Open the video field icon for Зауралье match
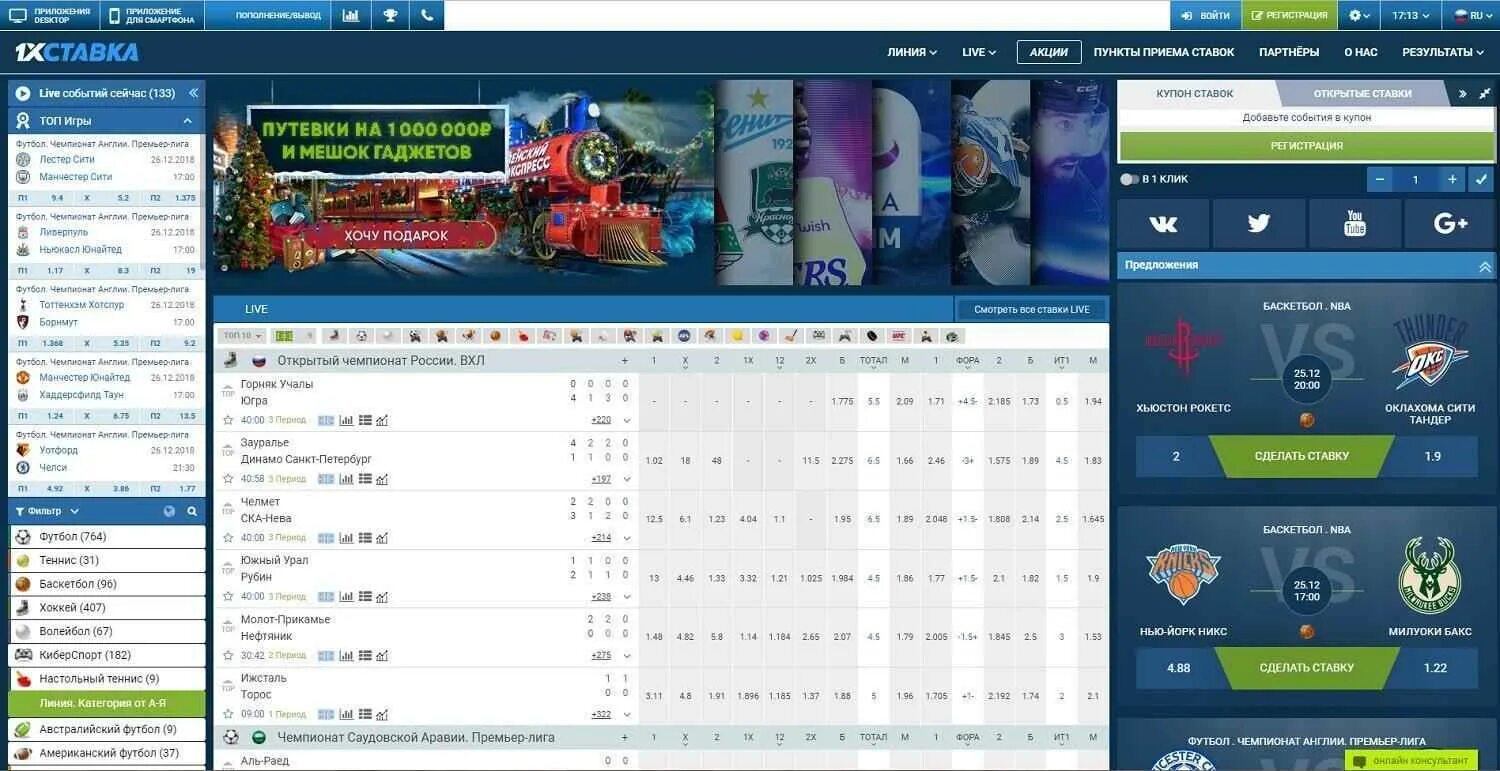1500x771 pixels. click(x=326, y=479)
